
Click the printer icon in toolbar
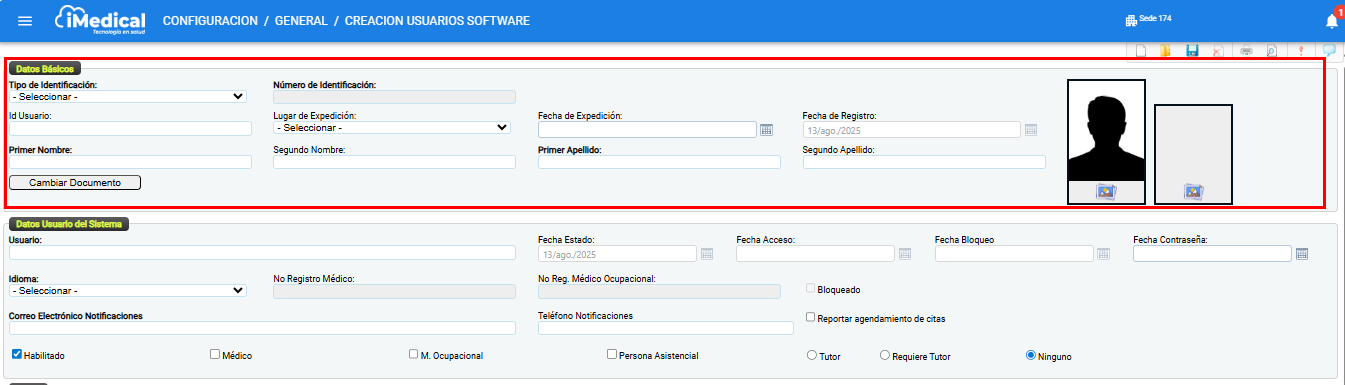click(1247, 50)
